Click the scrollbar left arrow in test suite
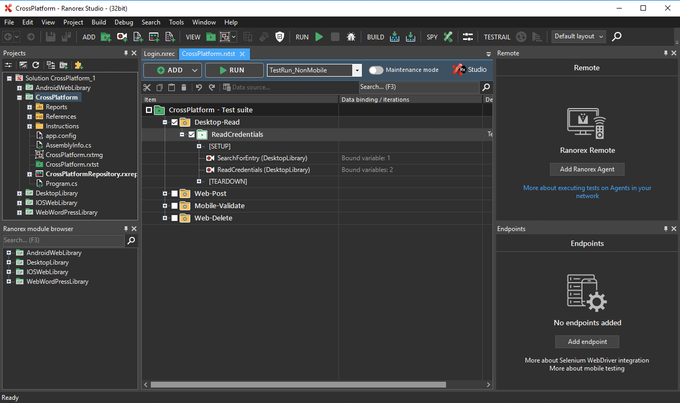Screen dimensions: 680x403 (146, 385)
